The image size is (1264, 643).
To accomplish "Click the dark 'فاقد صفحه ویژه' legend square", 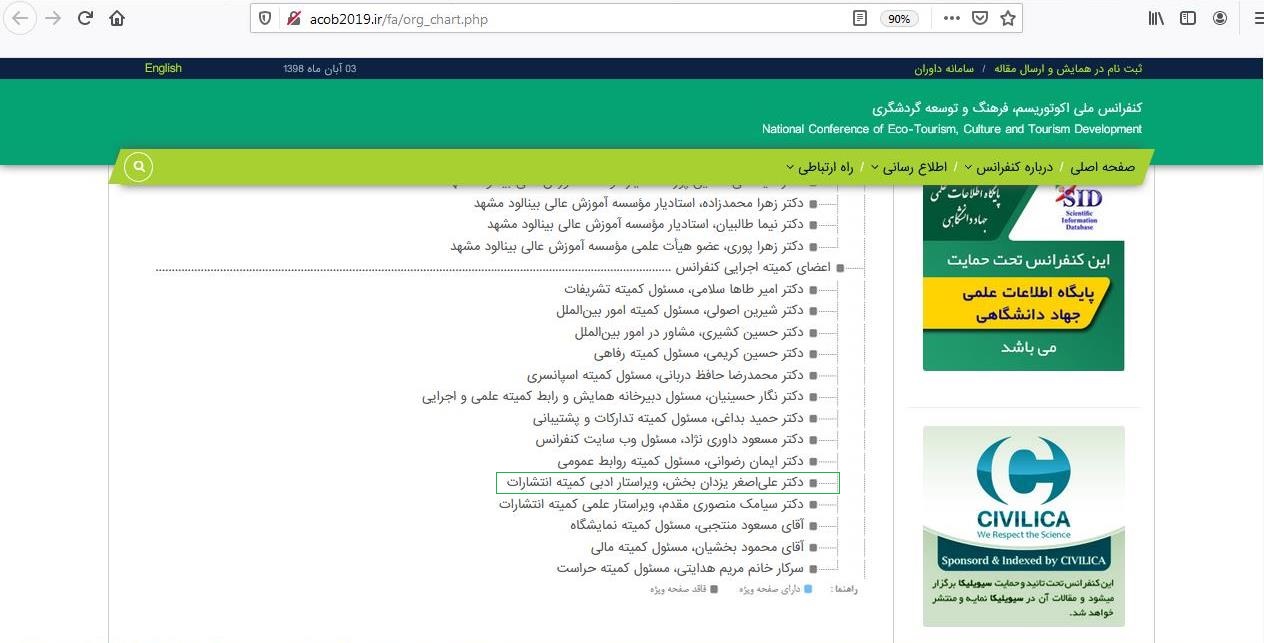I will pyautogui.click(x=713, y=589).
